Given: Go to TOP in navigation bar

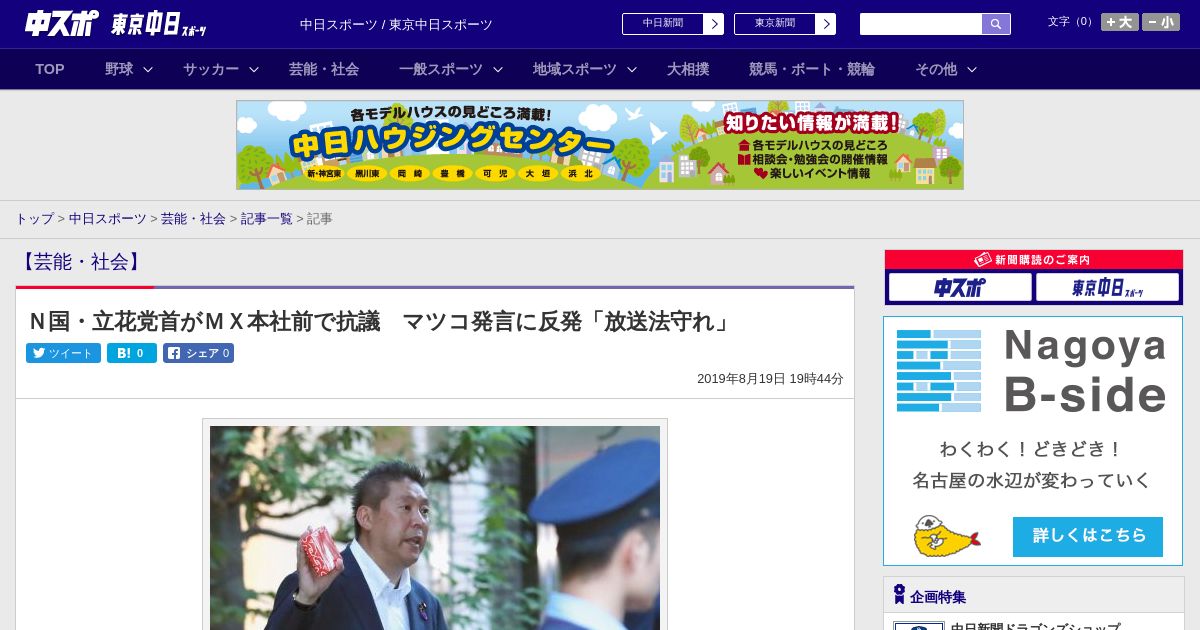Looking at the screenshot, I should click(x=50, y=69).
